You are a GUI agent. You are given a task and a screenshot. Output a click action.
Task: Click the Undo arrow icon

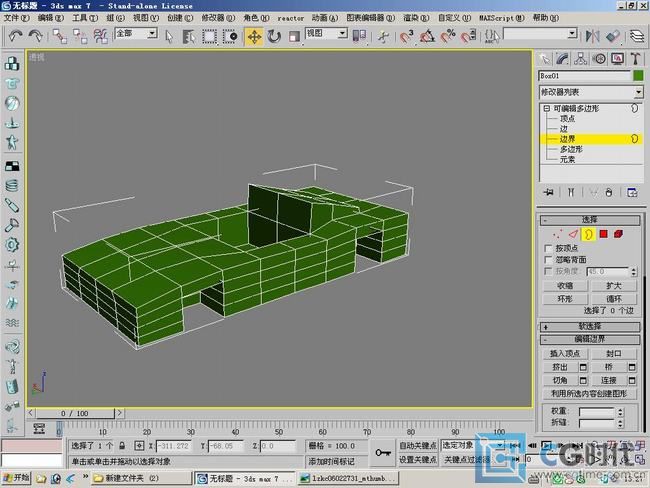(x=16, y=36)
